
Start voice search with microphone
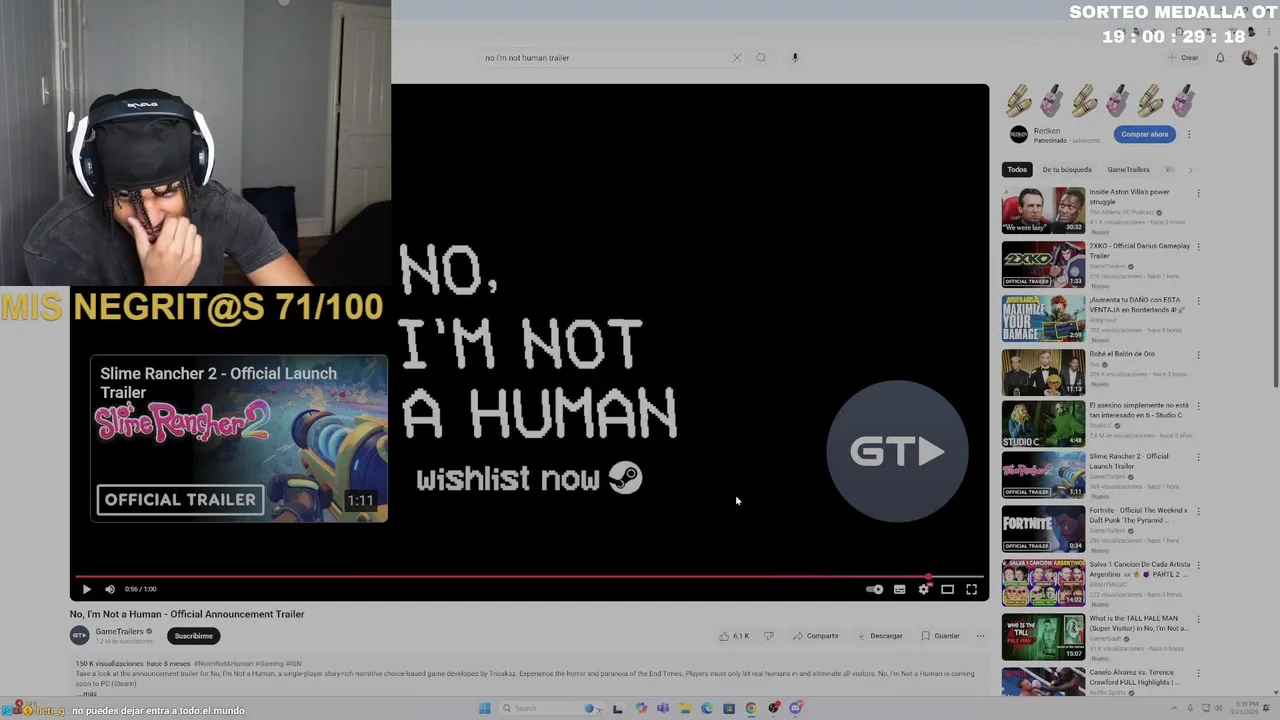click(x=795, y=58)
